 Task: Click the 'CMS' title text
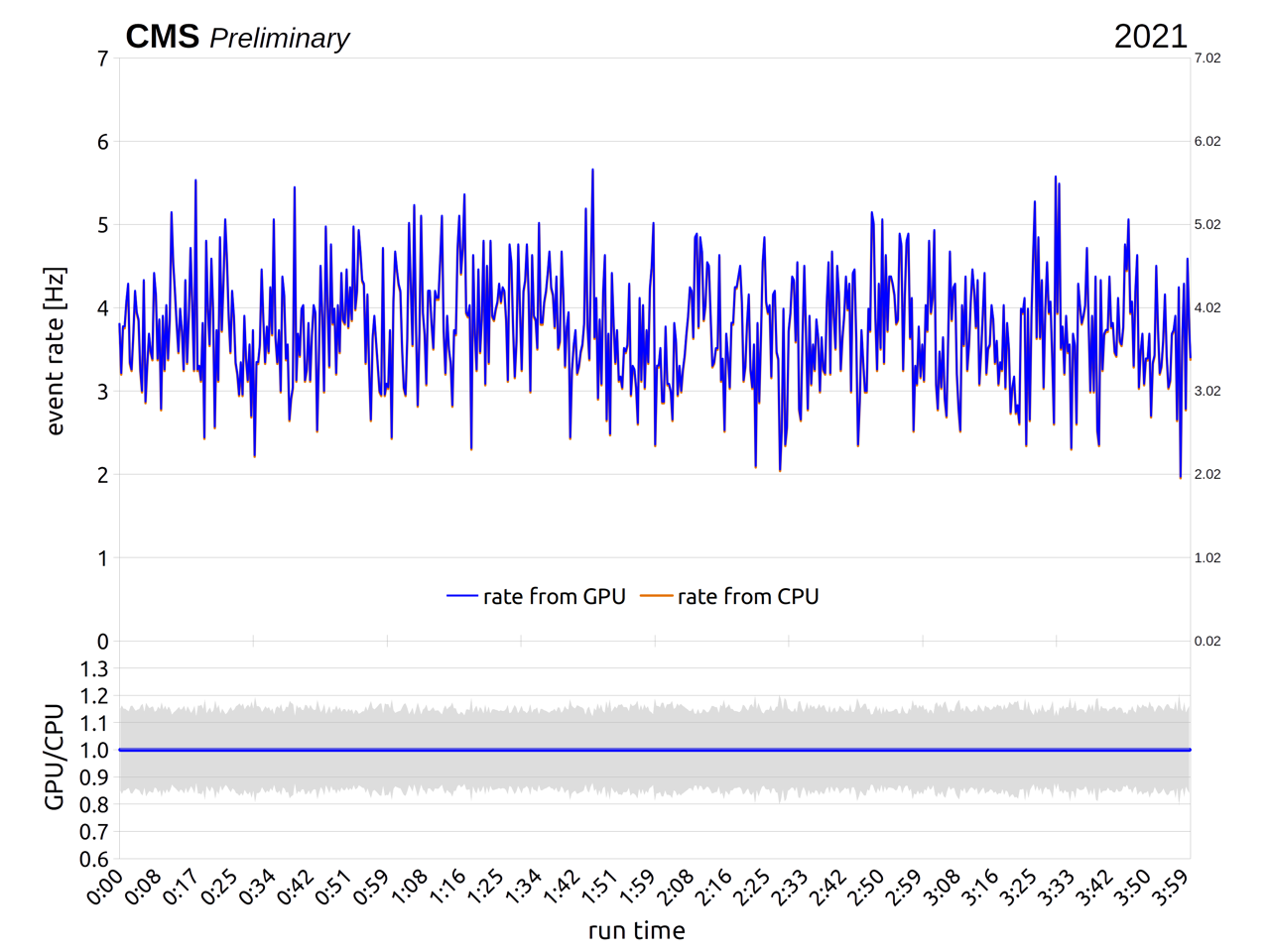click(x=163, y=37)
